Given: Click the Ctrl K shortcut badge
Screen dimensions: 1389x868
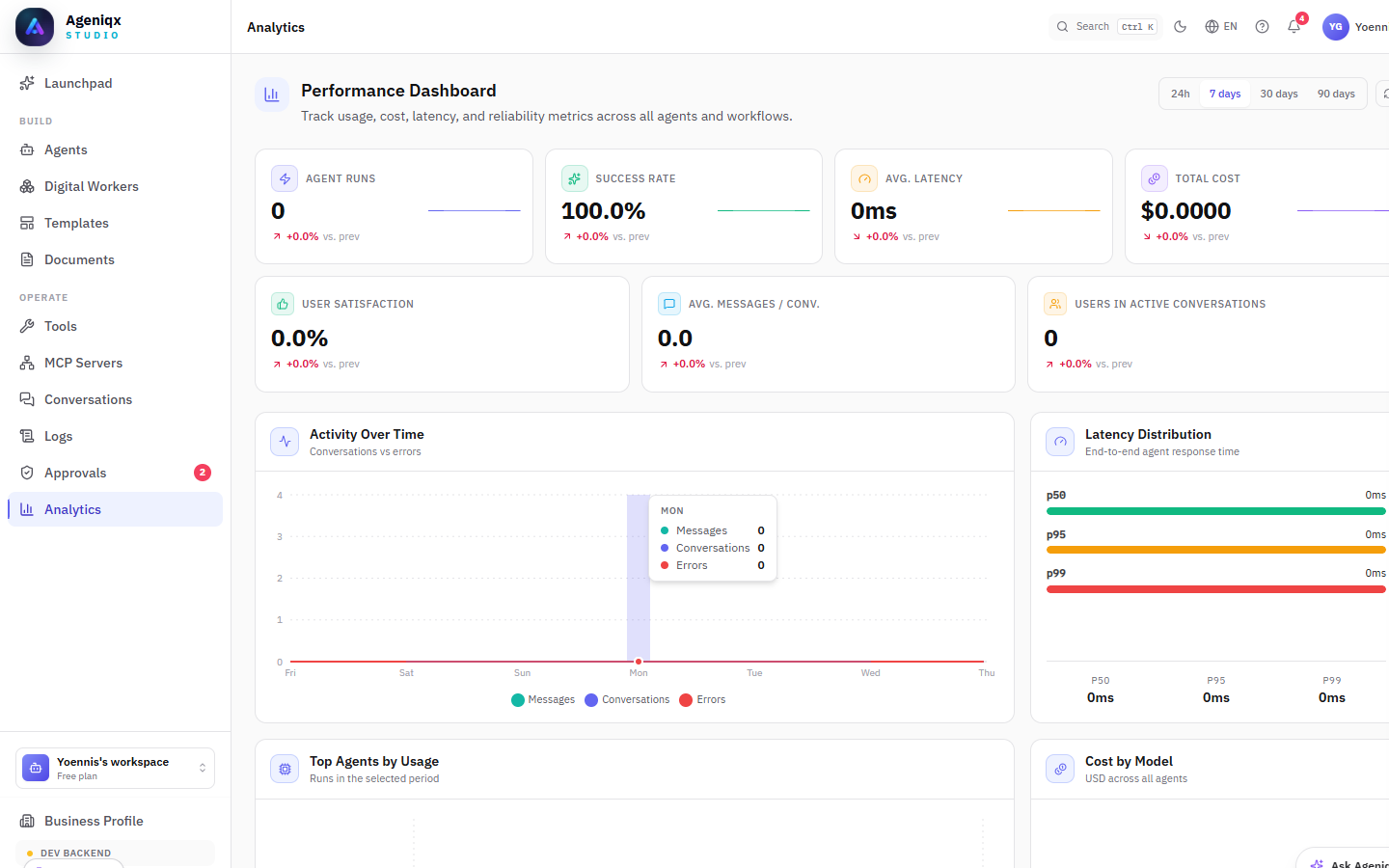Looking at the screenshot, I should coord(1137,27).
